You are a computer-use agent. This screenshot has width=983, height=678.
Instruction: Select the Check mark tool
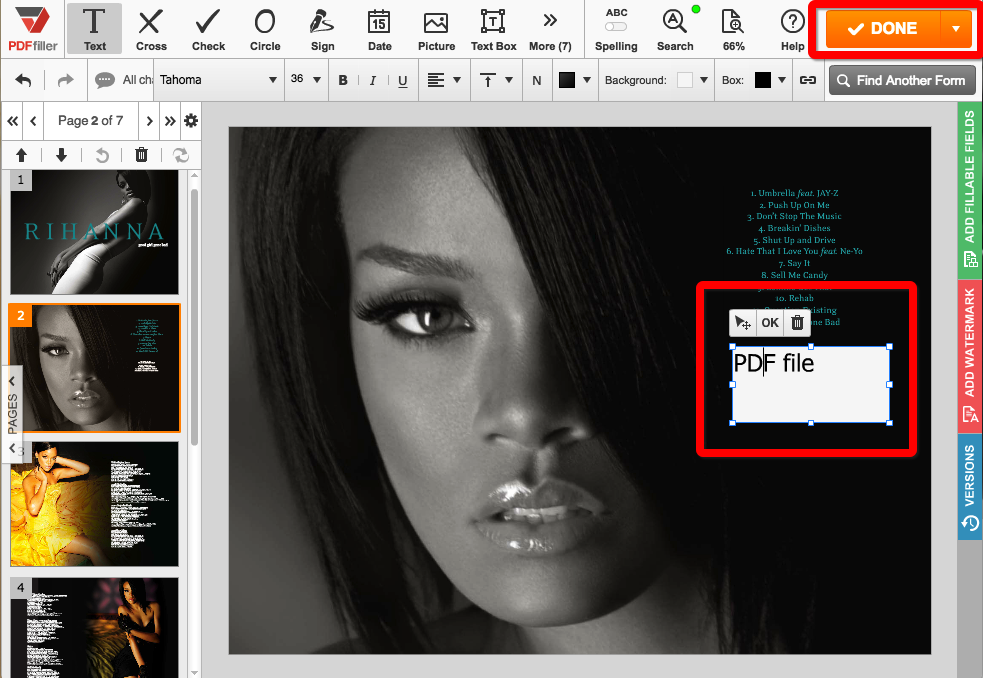coord(208,29)
